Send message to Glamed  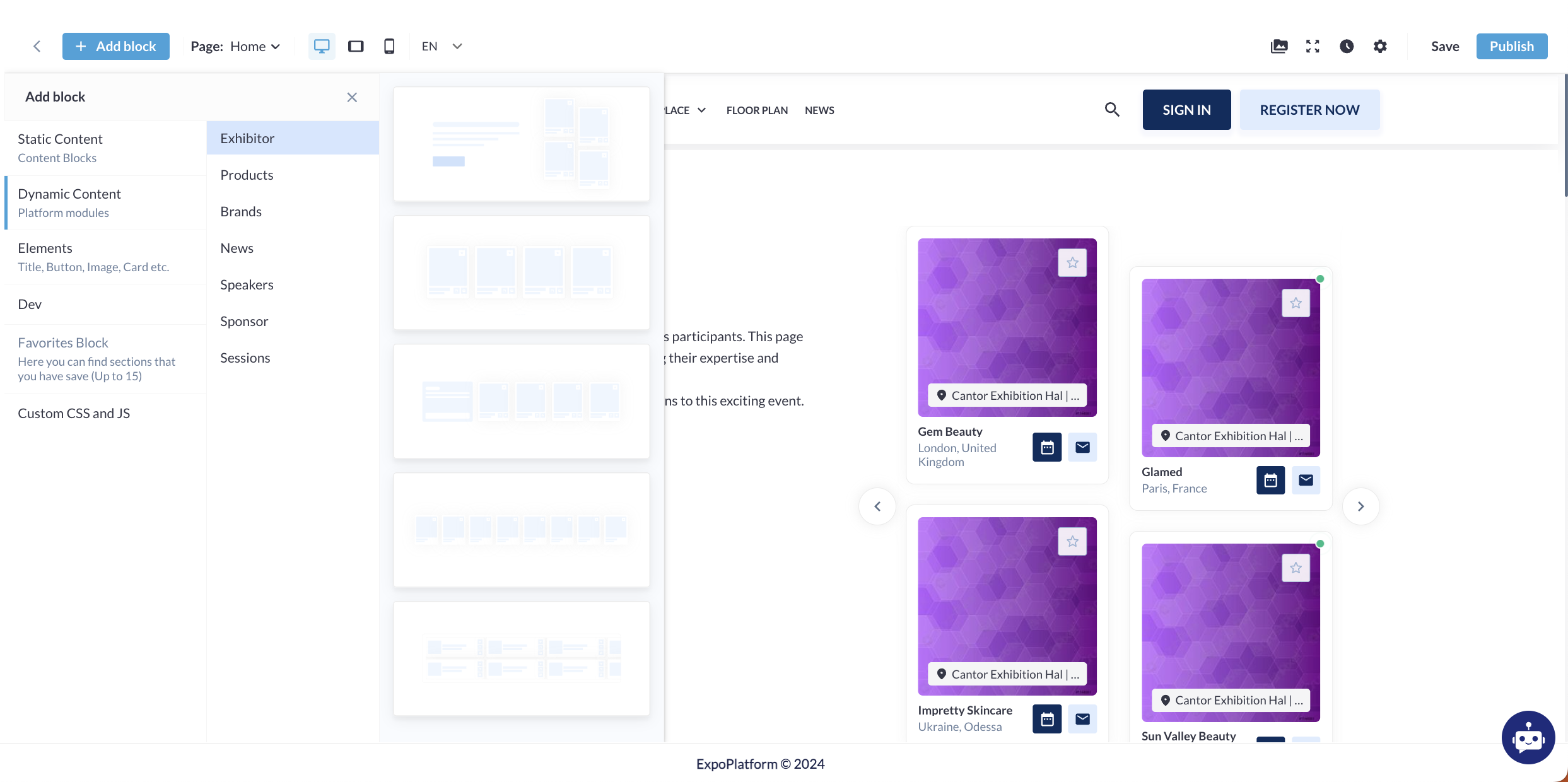(x=1306, y=480)
